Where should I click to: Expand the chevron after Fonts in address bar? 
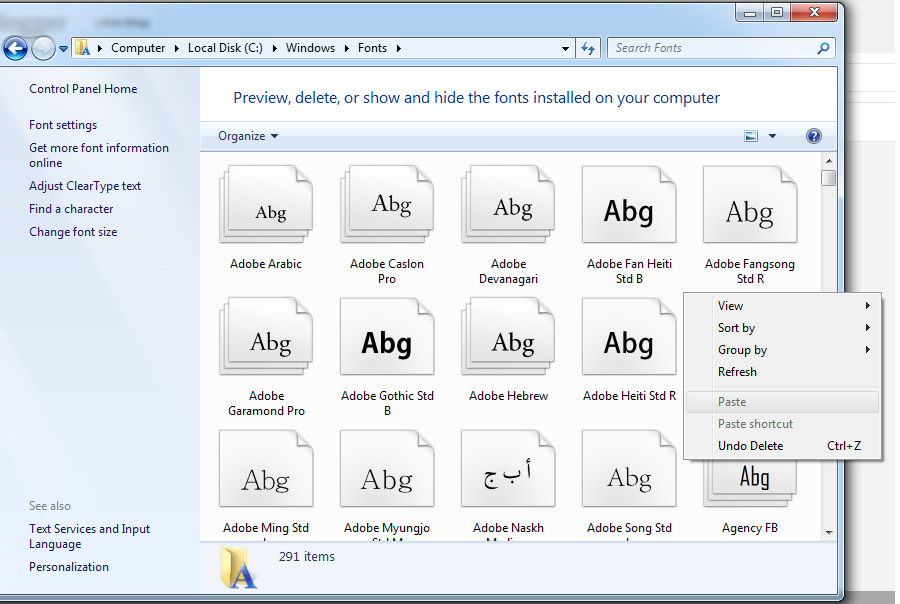(x=398, y=48)
